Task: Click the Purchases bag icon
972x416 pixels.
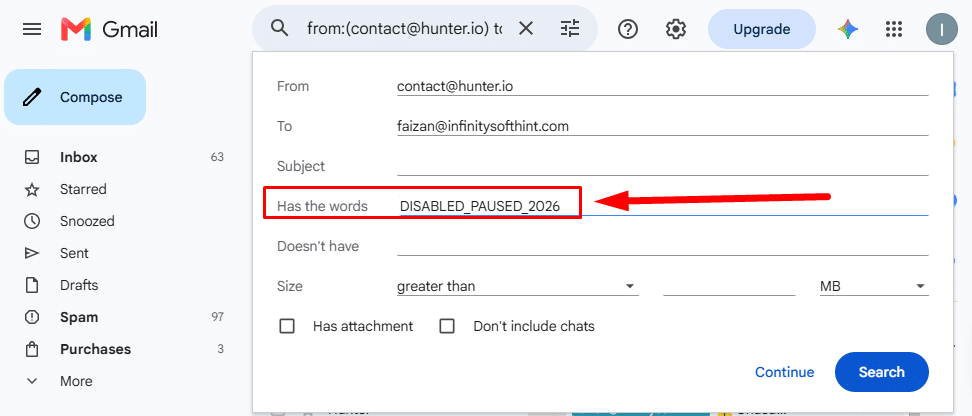Action: coord(32,349)
